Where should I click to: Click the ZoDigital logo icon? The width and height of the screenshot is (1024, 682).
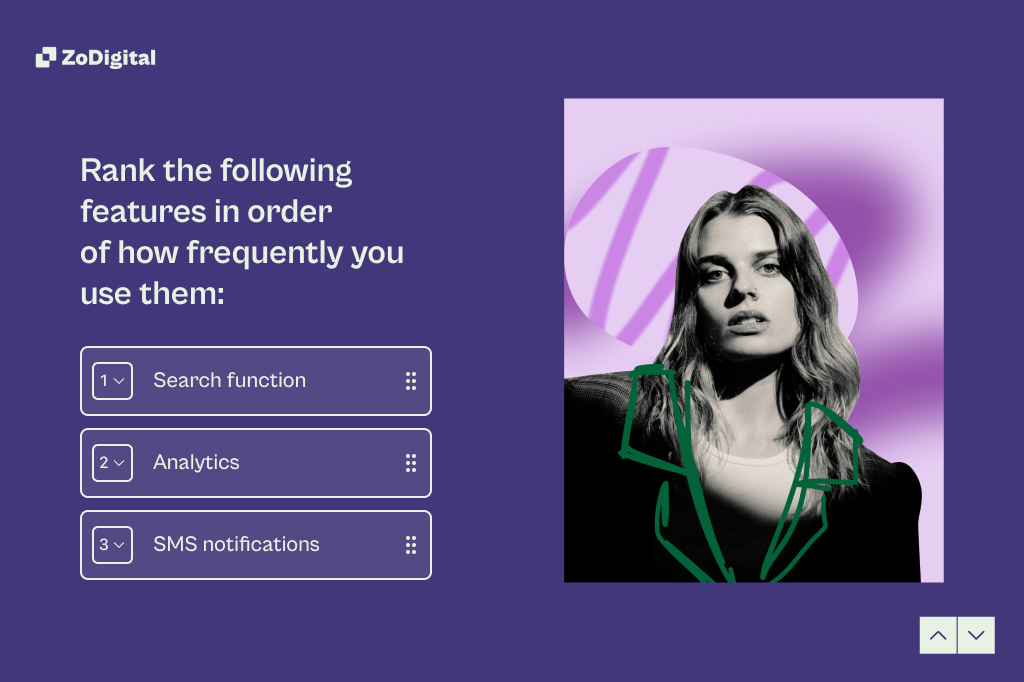45,58
